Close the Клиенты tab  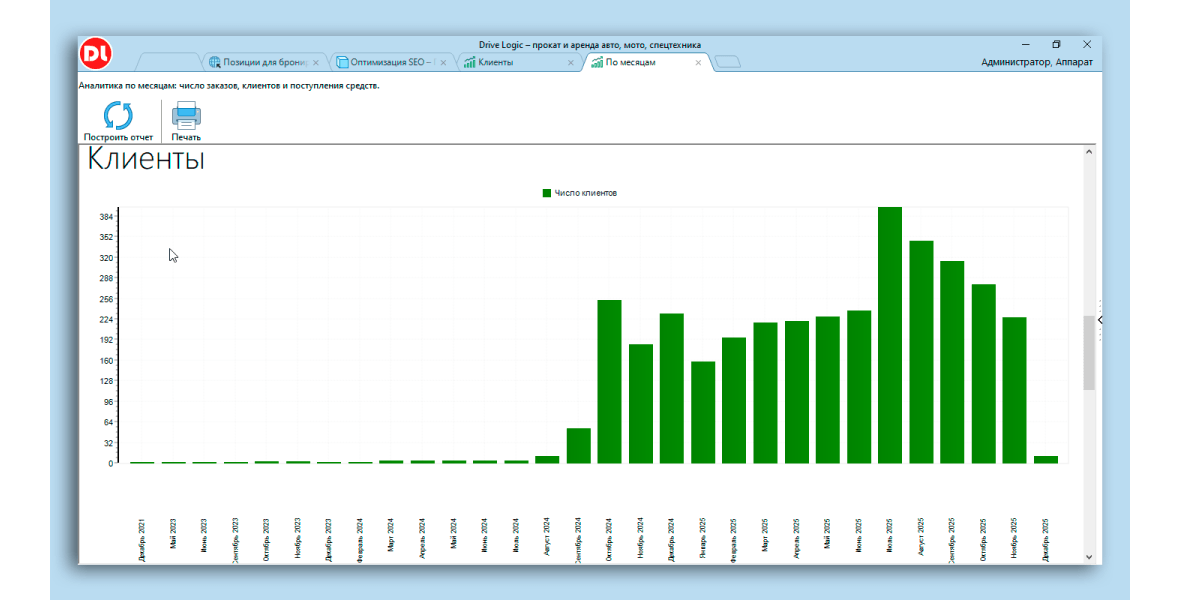(x=571, y=63)
